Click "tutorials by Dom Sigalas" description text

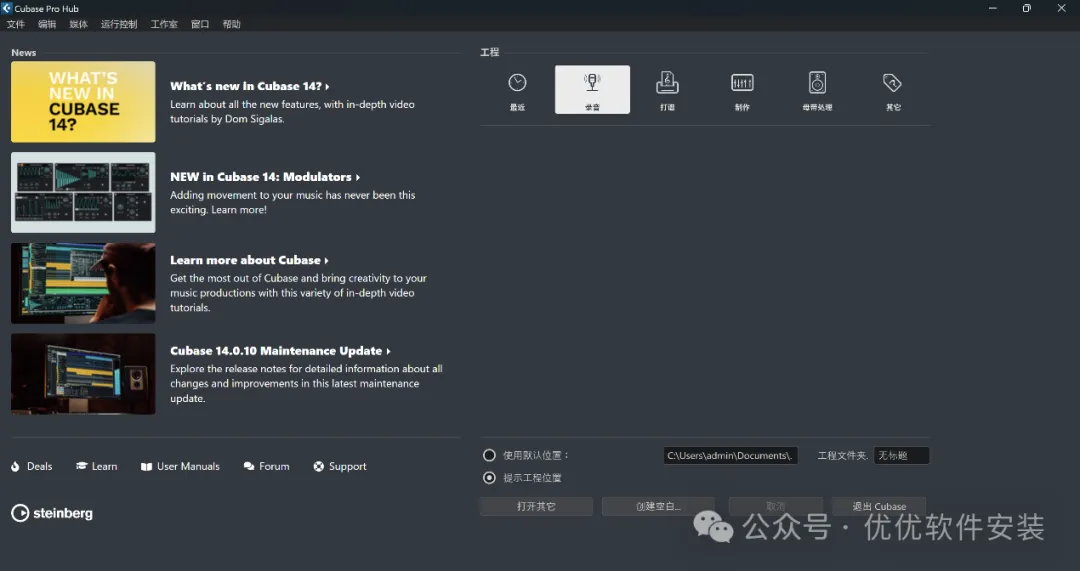coord(227,119)
